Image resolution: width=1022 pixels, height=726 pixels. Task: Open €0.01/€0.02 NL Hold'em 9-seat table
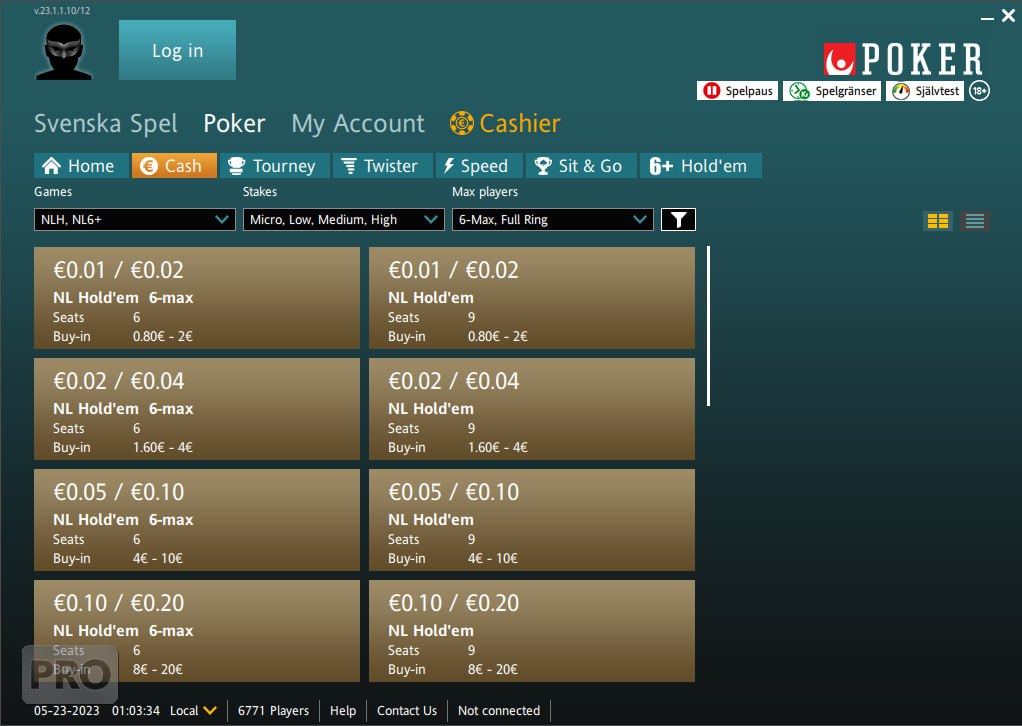pos(532,298)
